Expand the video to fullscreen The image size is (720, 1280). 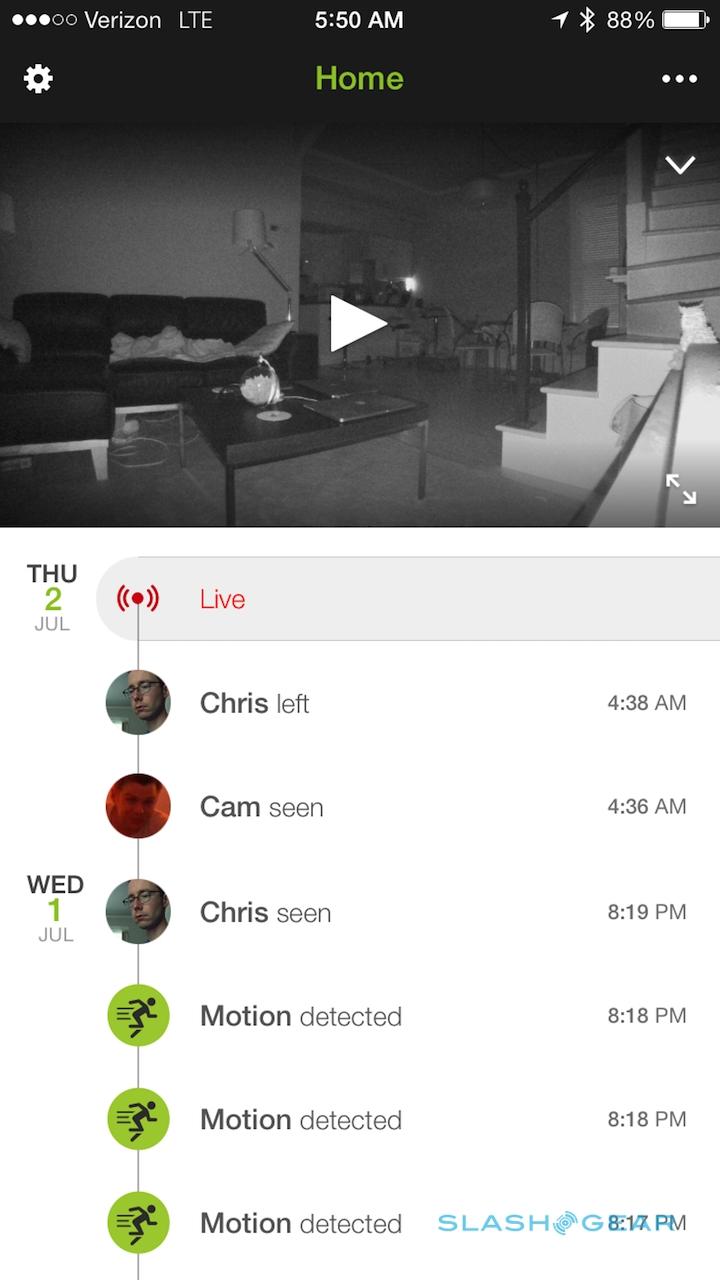681,489
